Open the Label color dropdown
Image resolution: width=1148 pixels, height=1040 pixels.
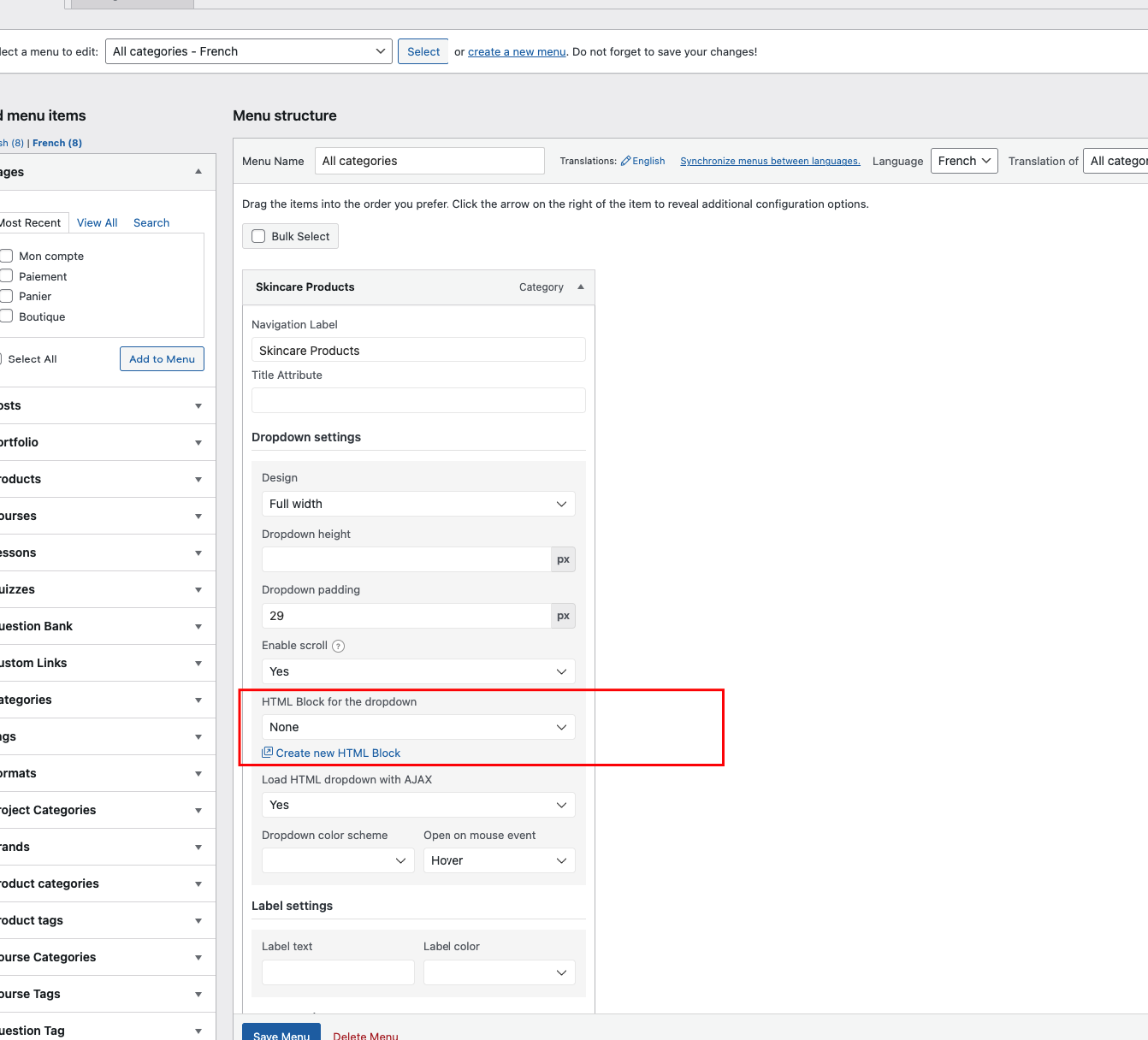click(500, 972)
